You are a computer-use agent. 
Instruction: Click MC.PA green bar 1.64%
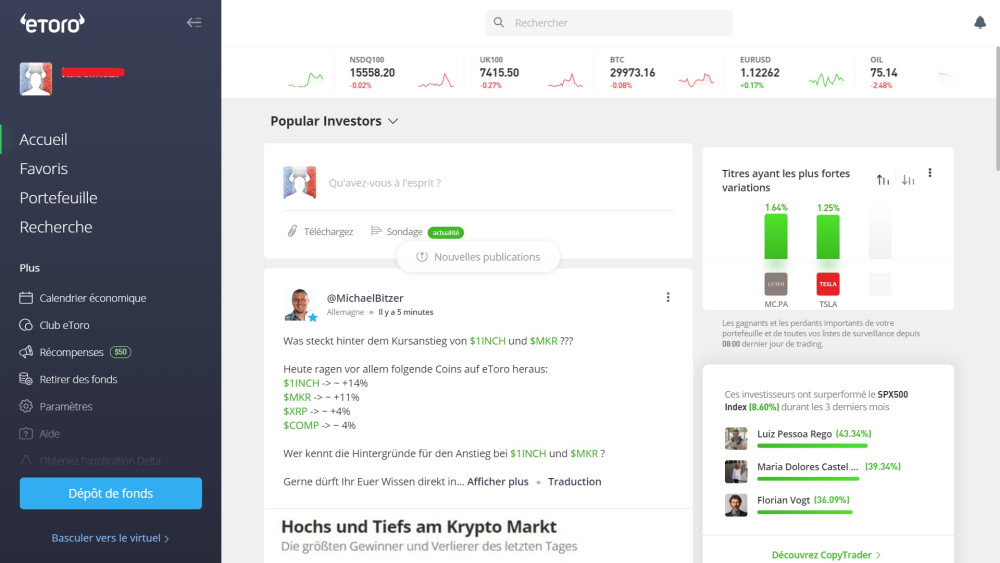[x=776, y=237]
